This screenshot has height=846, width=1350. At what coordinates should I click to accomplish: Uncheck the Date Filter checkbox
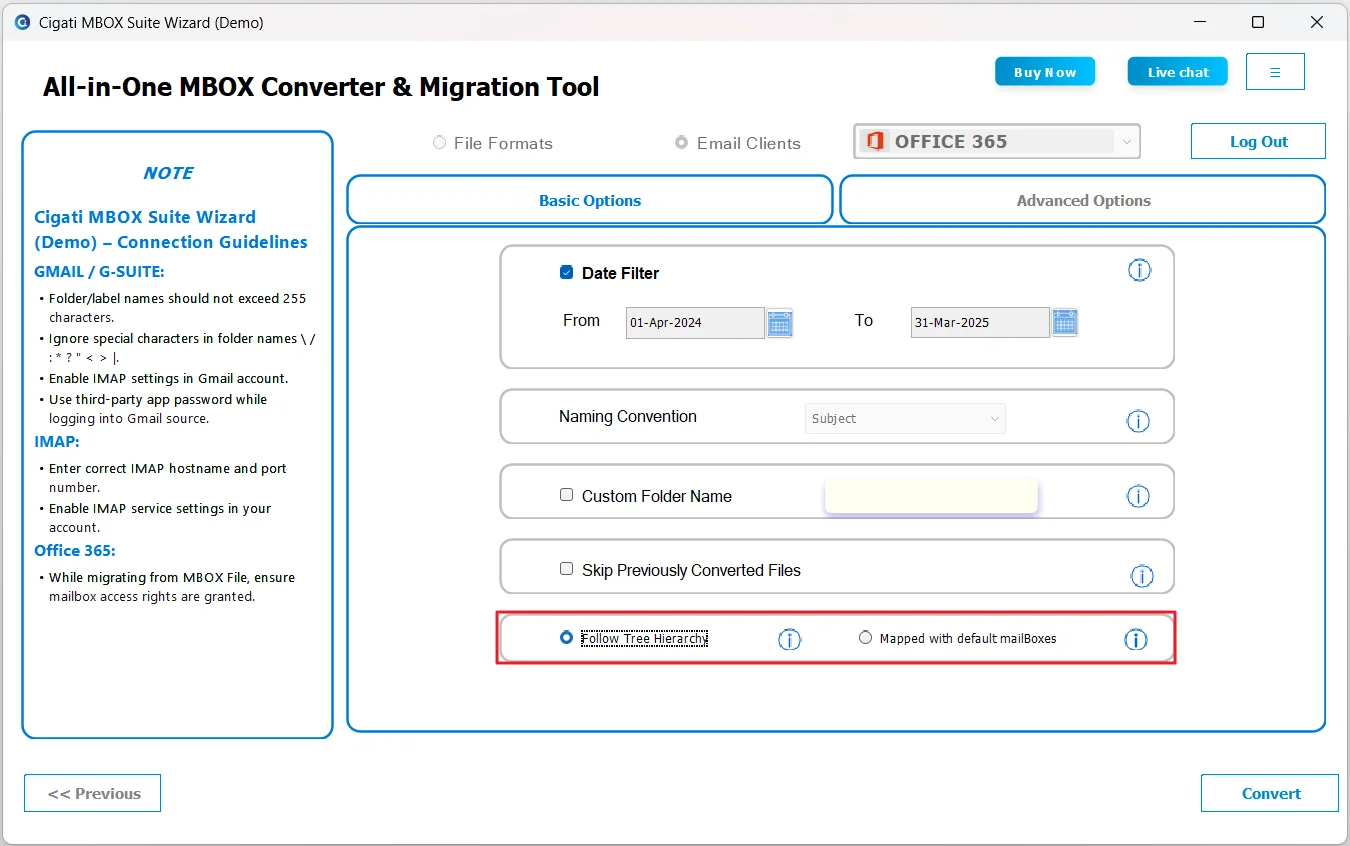click(567, 272)
